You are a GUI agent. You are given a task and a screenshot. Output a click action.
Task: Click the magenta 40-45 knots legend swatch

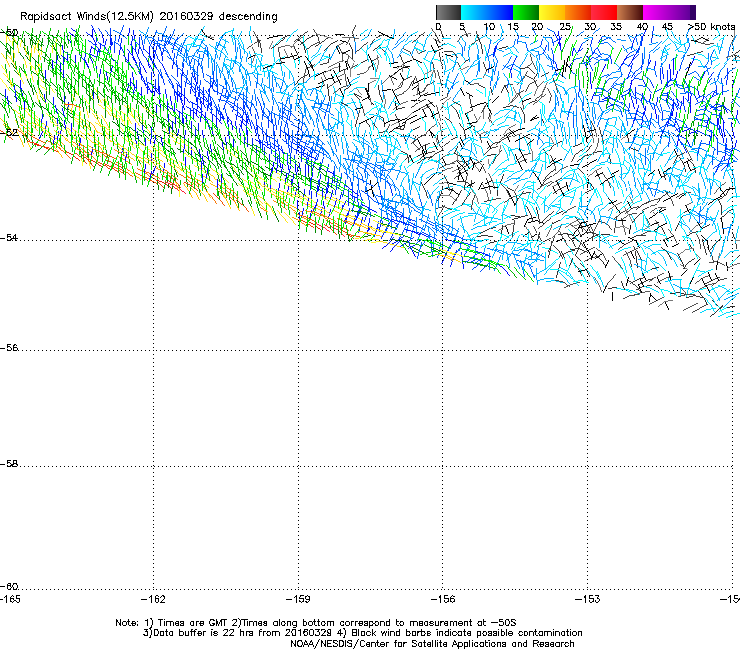tap(656, 12)
